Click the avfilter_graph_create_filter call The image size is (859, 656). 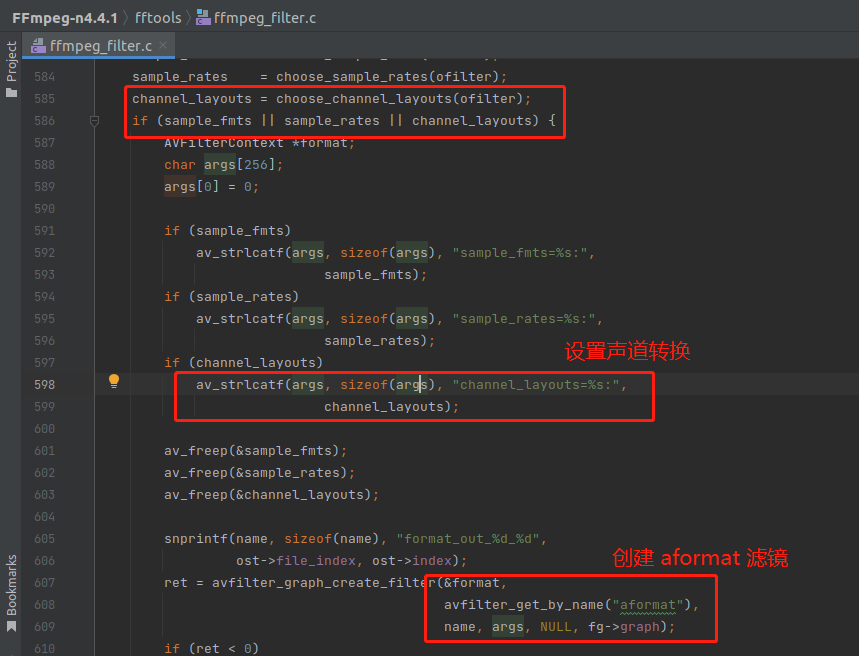(324, 583)
